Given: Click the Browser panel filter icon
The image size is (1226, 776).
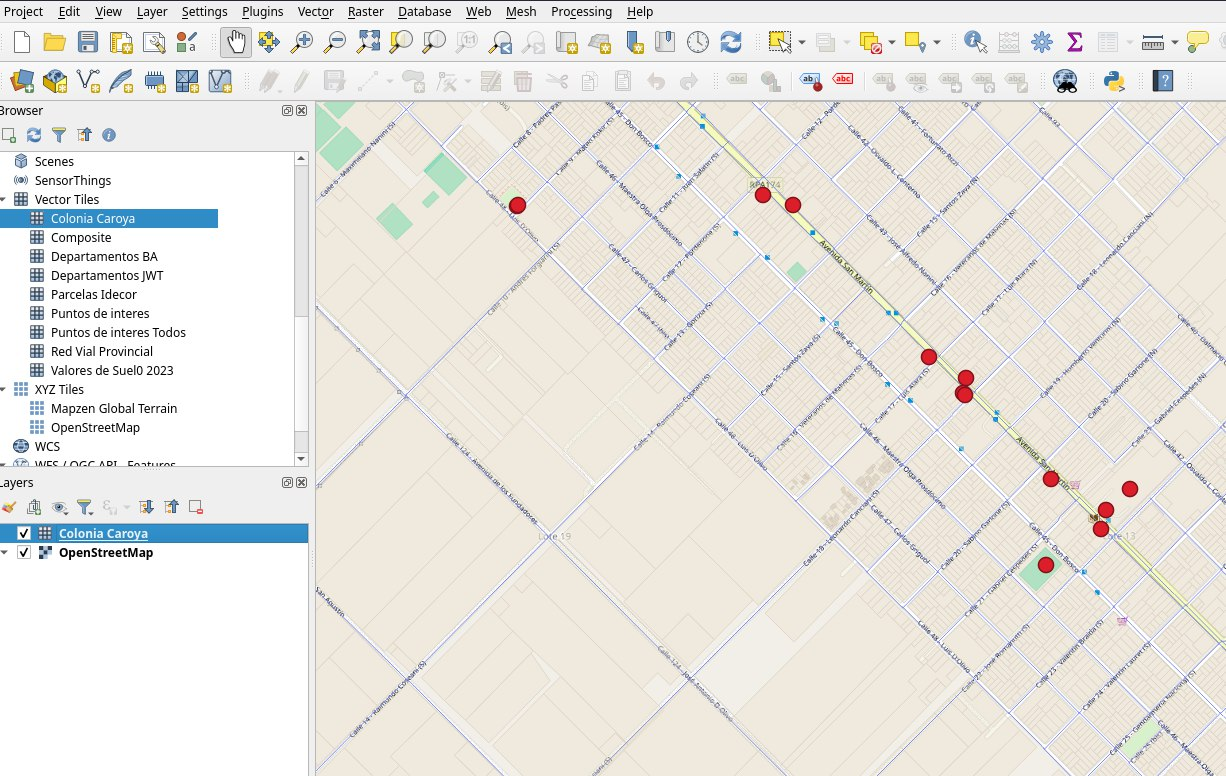Looking at the screenshot, I should click(x=59, y=134).
